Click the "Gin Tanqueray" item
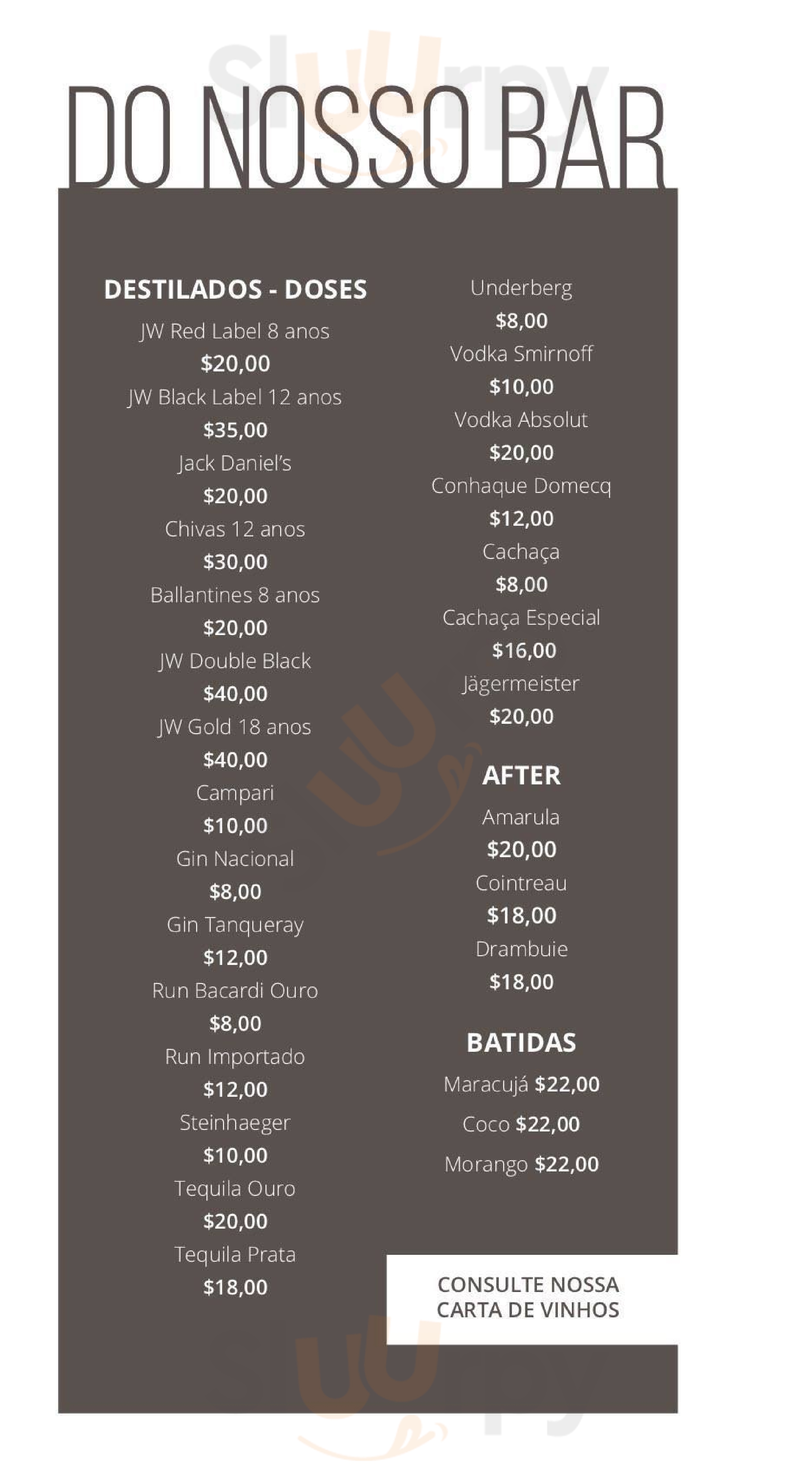The height and width of the screenshot is (1476, 812). pos(235,925)
